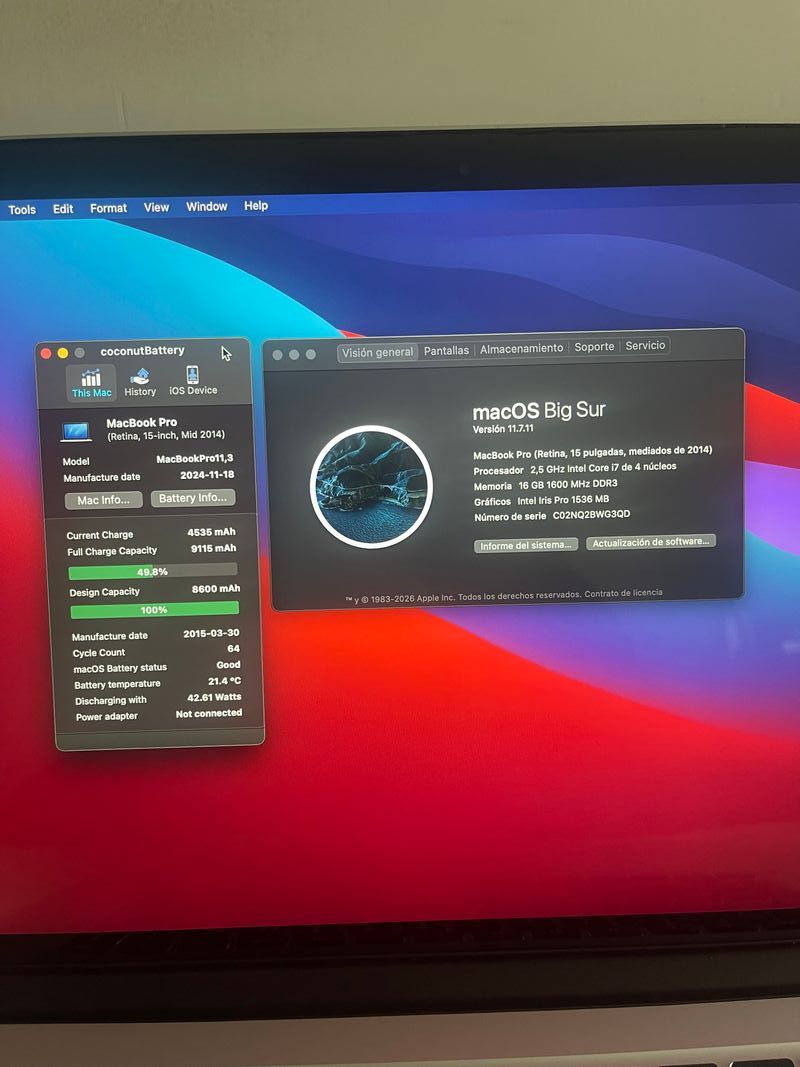This screenshot has width=800, height=1067.
Task: Click the MacBookPro11,3 model value
Action: pos(195,459)
